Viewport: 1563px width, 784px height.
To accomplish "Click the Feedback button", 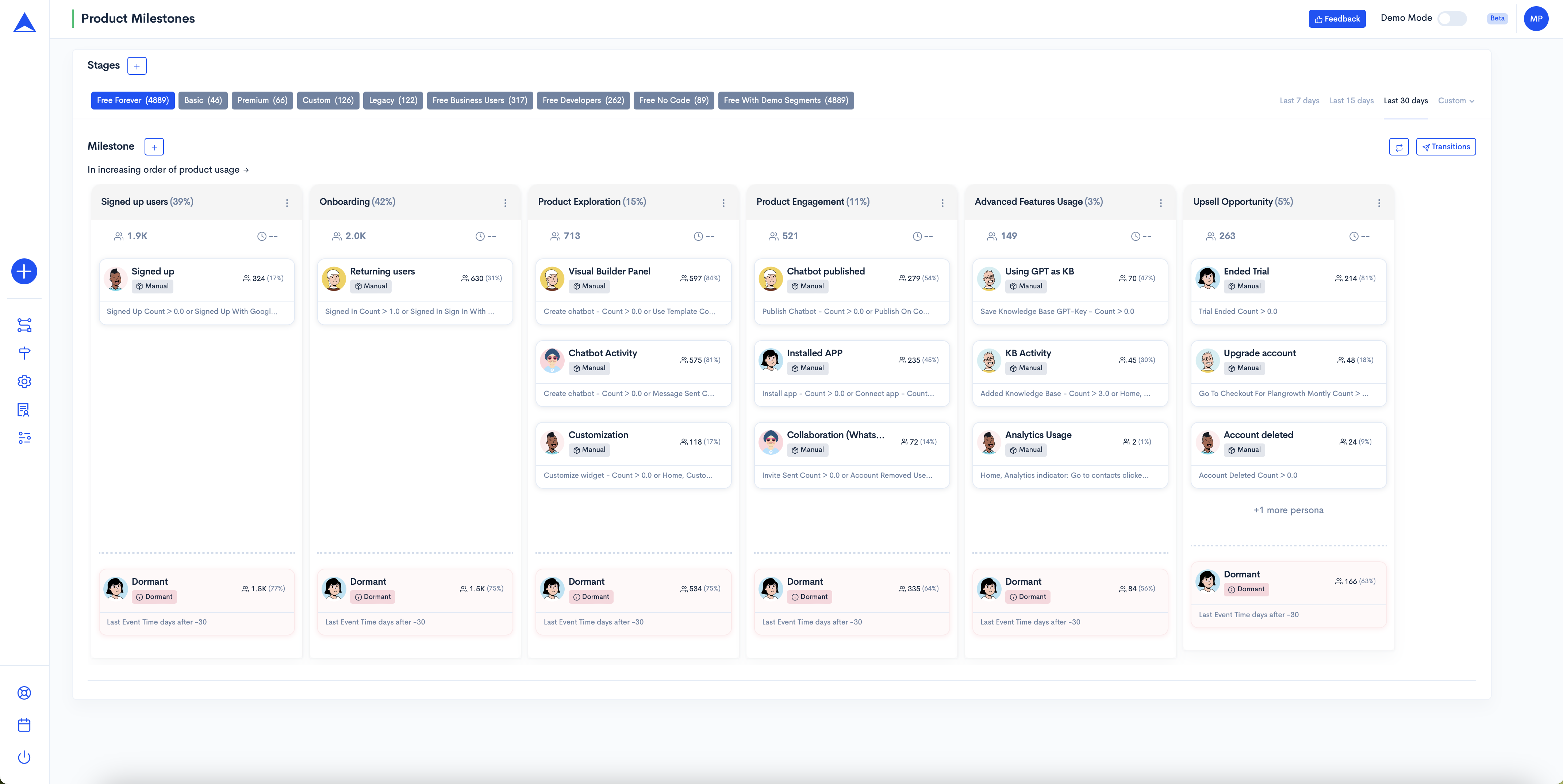I will click(x=1337, y=19).
